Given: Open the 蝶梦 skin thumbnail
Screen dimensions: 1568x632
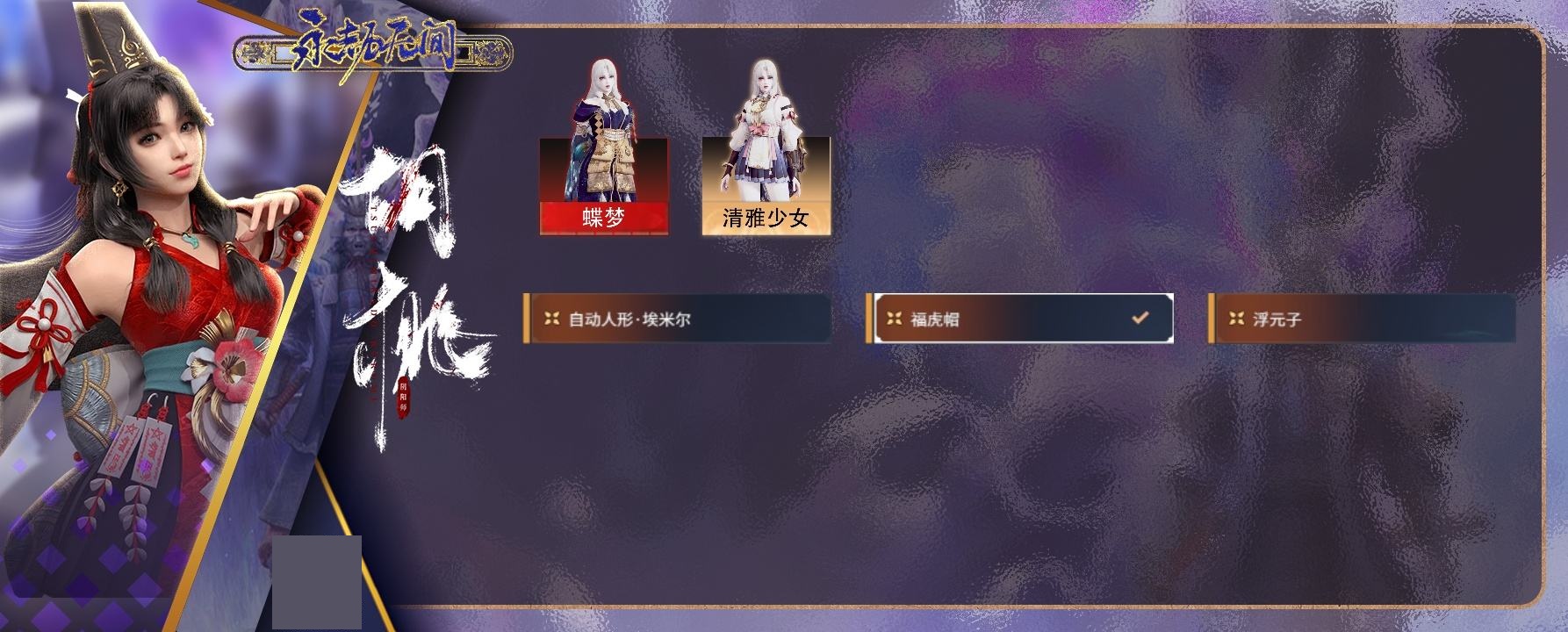Looking at the screenshot, I should (604, 147).
